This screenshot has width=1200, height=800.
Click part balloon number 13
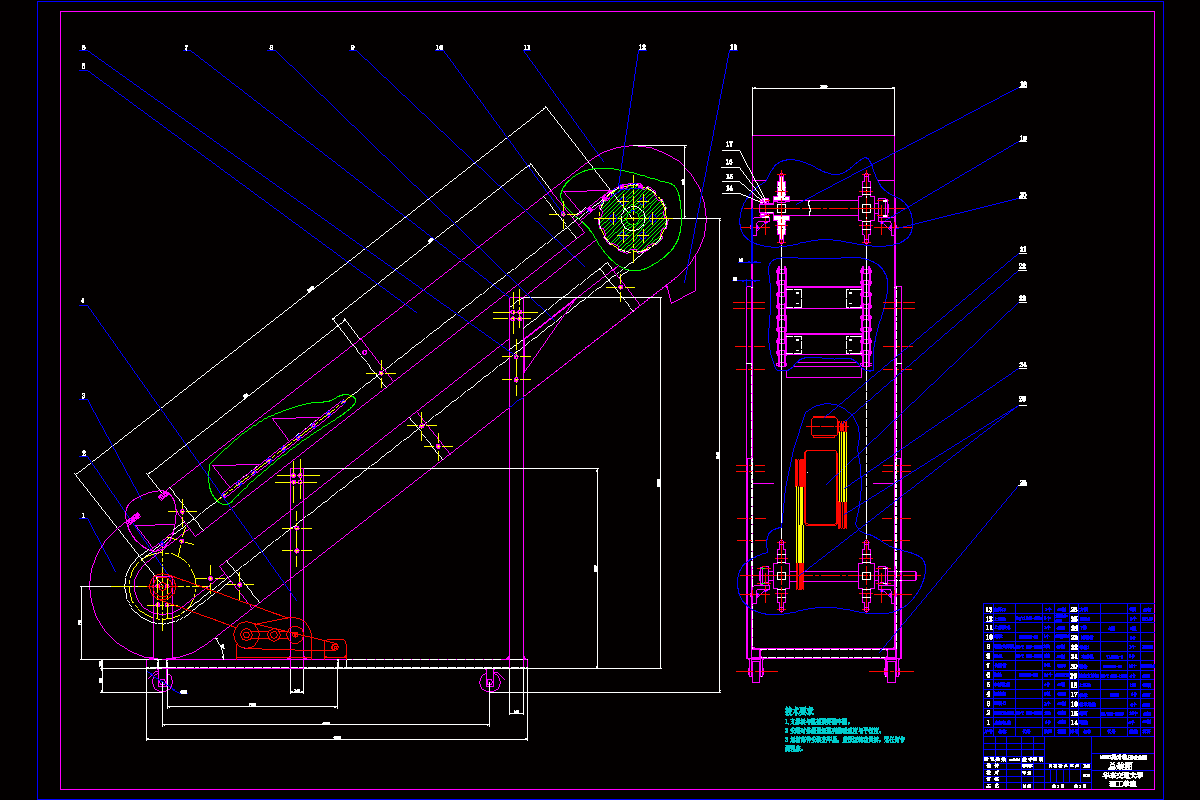point(733,47)
